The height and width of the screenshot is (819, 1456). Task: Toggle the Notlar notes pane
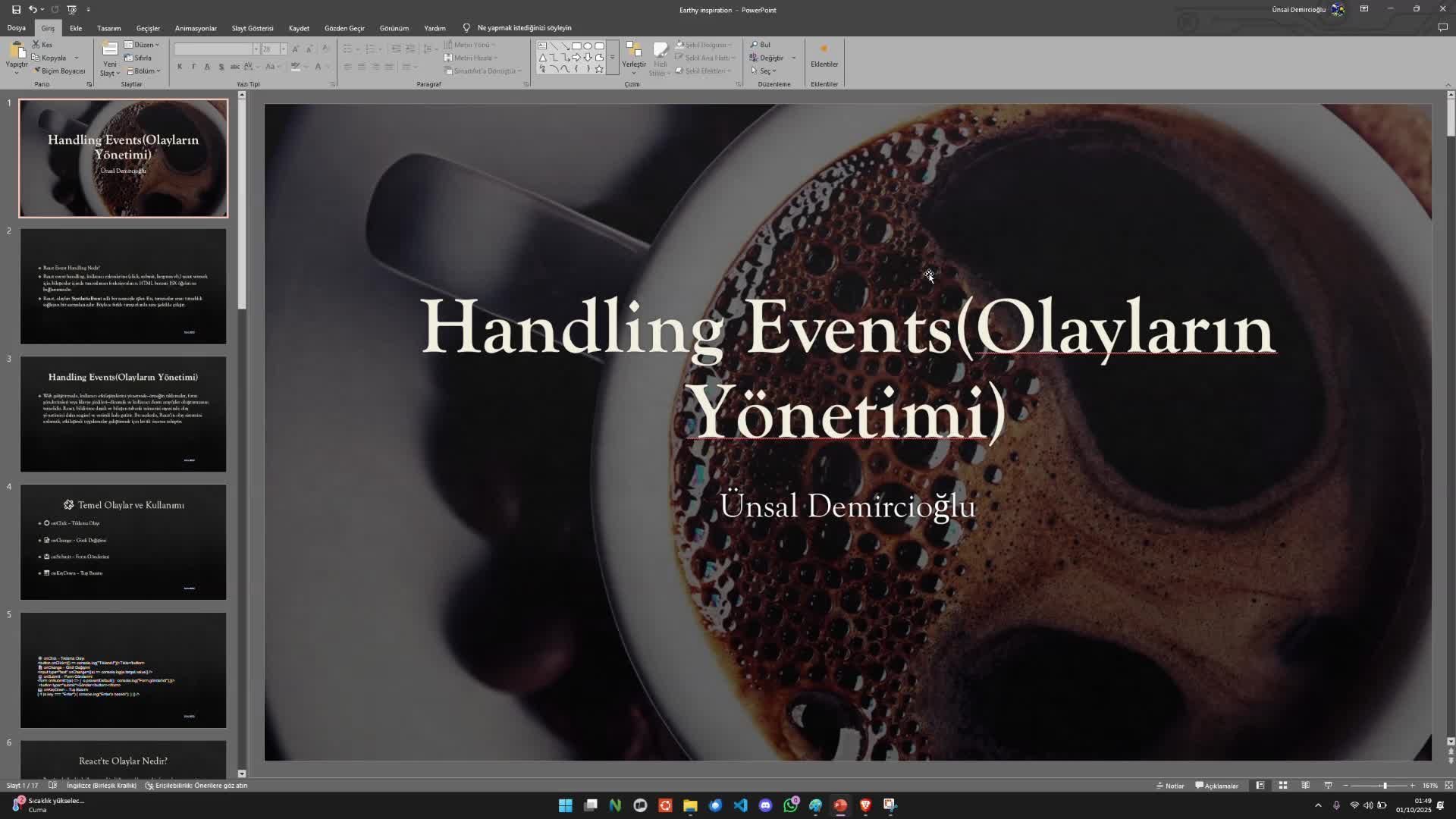(x=1170, y=786)
